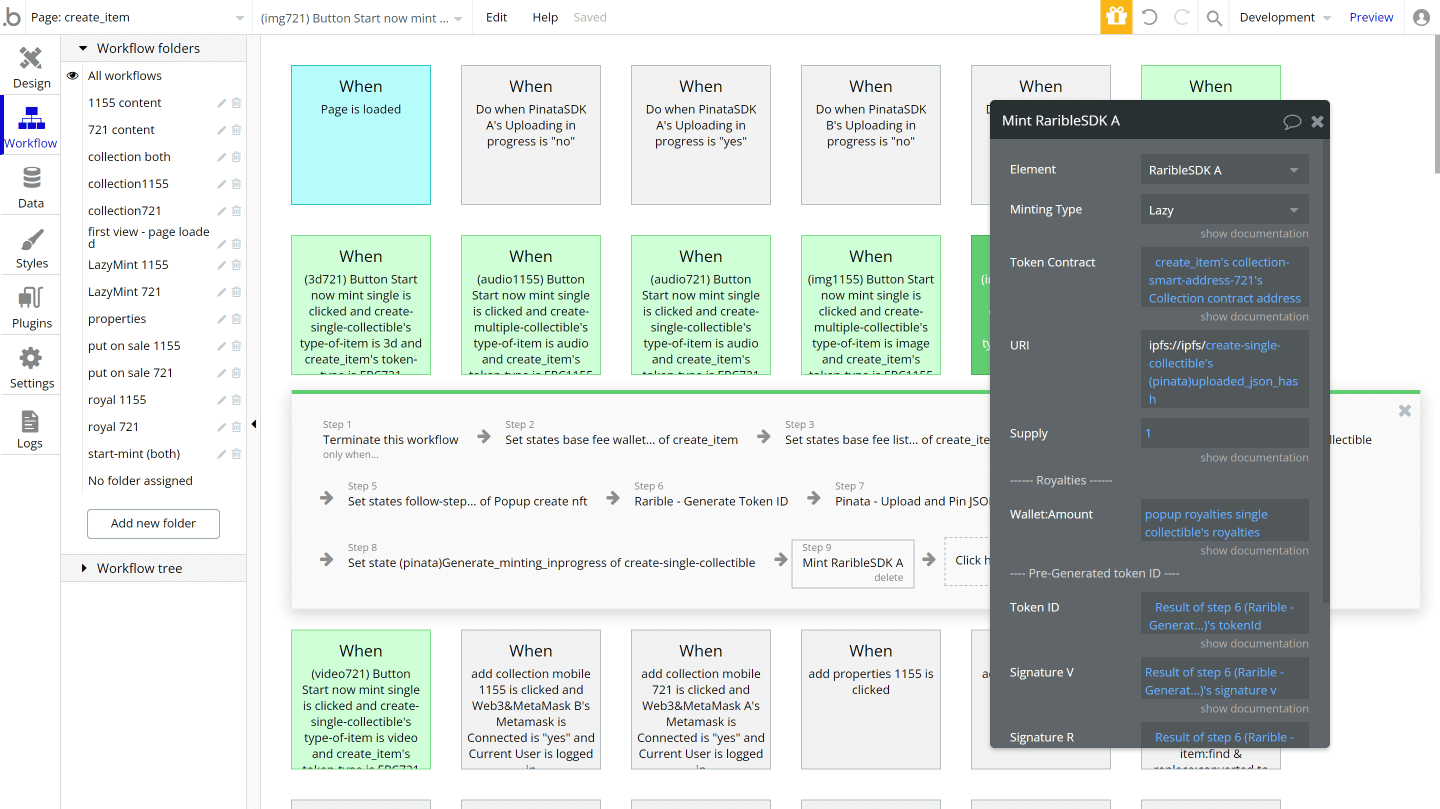Click the Supply input field showing 1
The image size is (1440, 809).
(1224, 433)
